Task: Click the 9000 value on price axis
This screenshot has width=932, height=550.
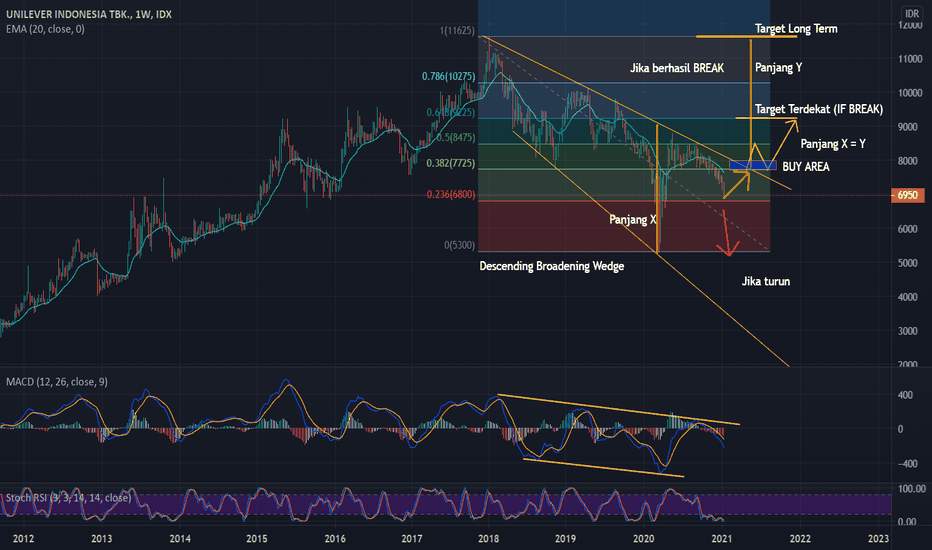Action: tap(910, 127)
